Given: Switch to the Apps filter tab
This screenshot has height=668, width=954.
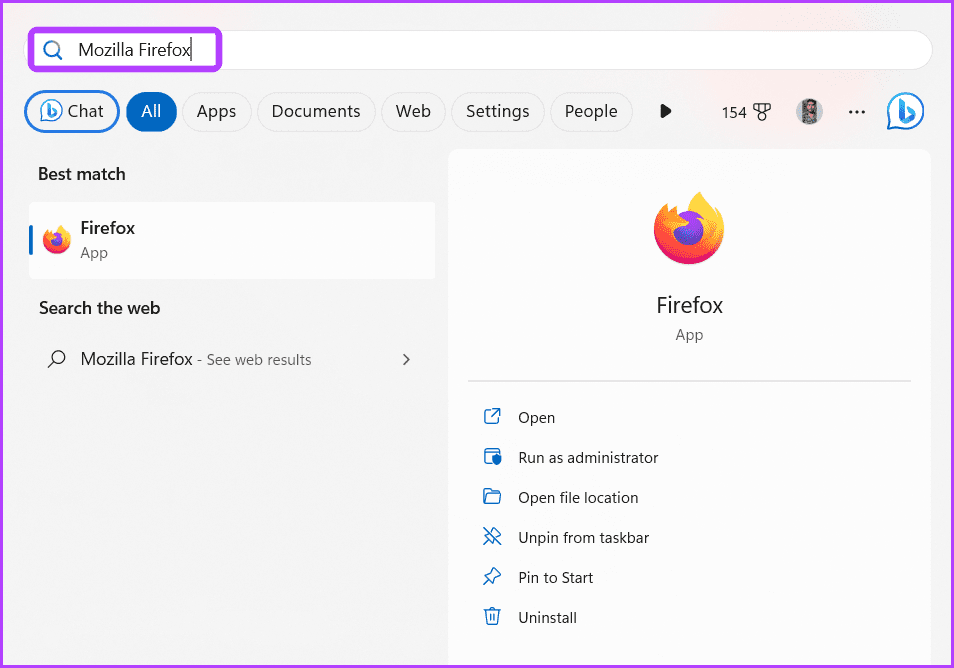Looking at the screenshot, I should [216, 111].
